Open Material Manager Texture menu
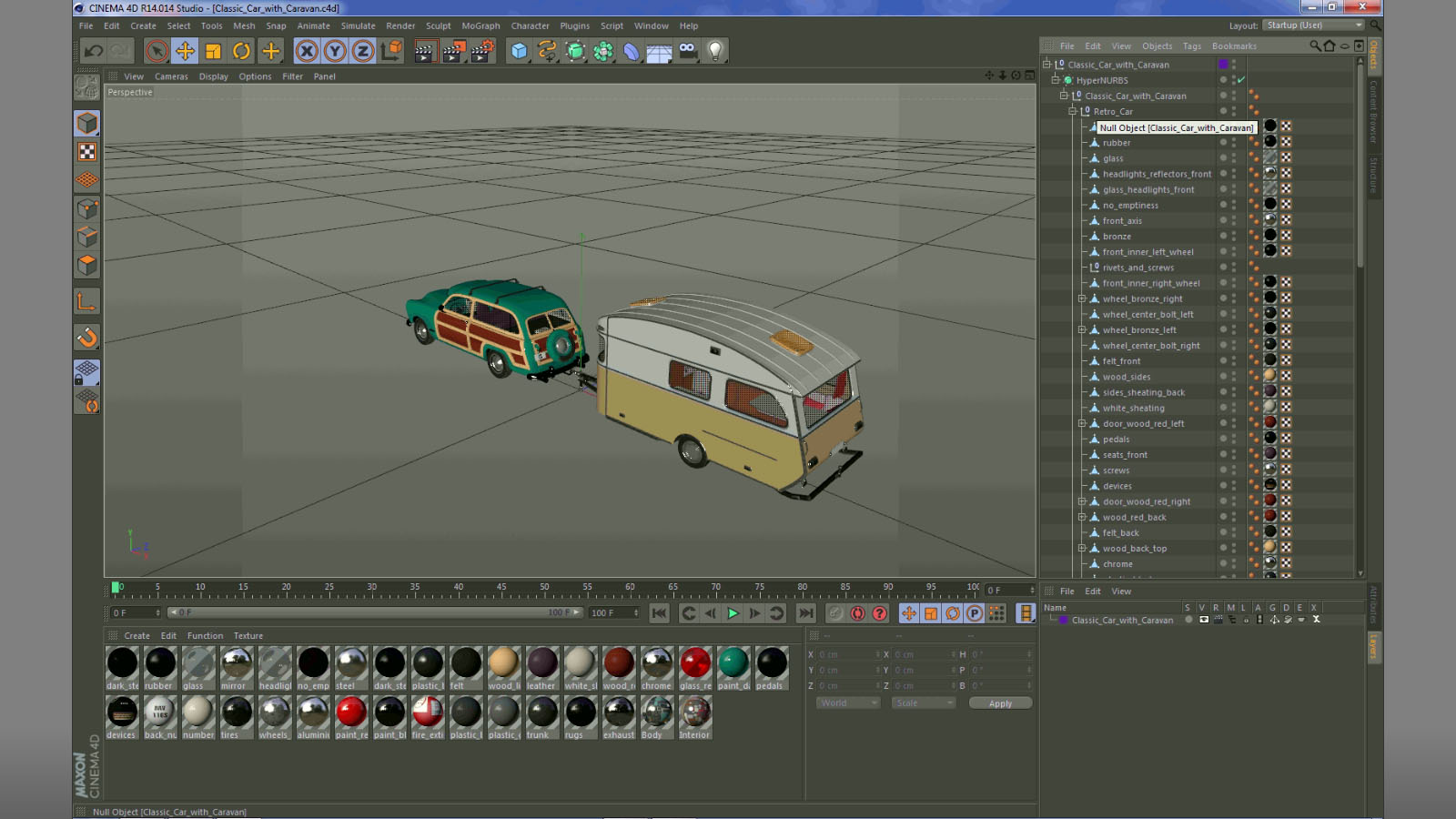This screenshot has width=1456, height=819. click(248, 636)
